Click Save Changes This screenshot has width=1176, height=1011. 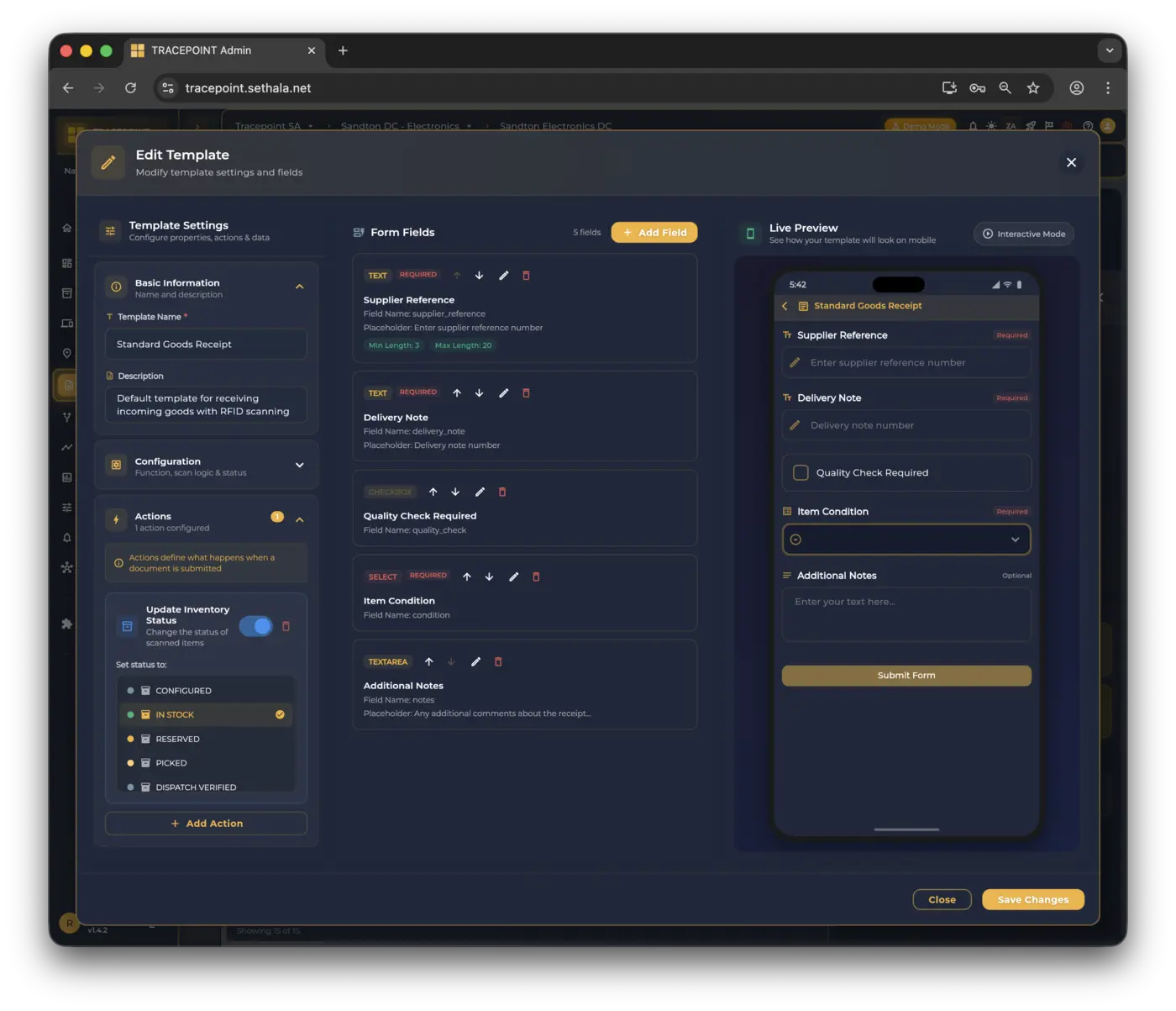1032,899
